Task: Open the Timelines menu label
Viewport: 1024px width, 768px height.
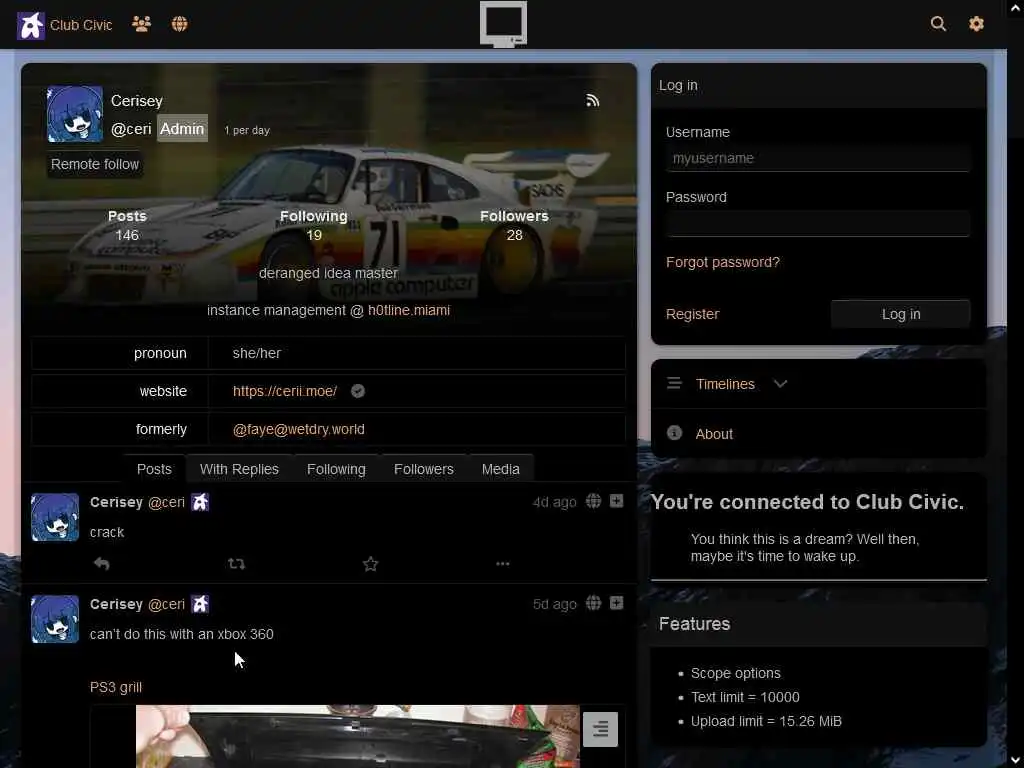Action: (725, 384)
